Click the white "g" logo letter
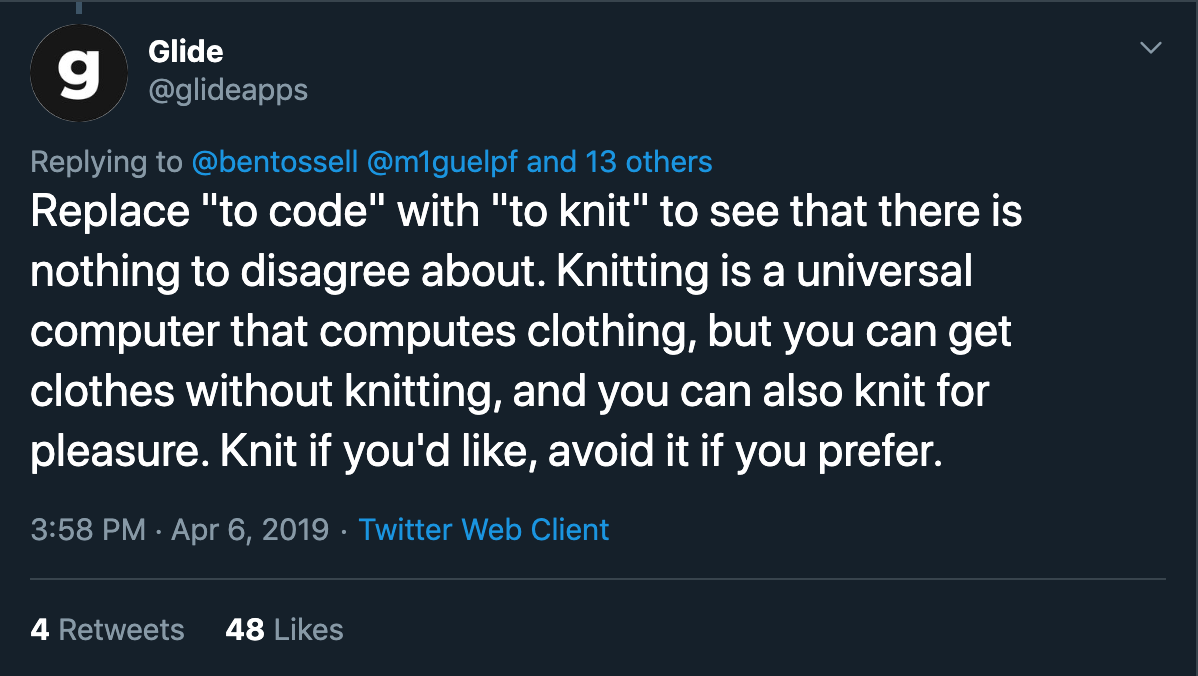 point(76,72)
